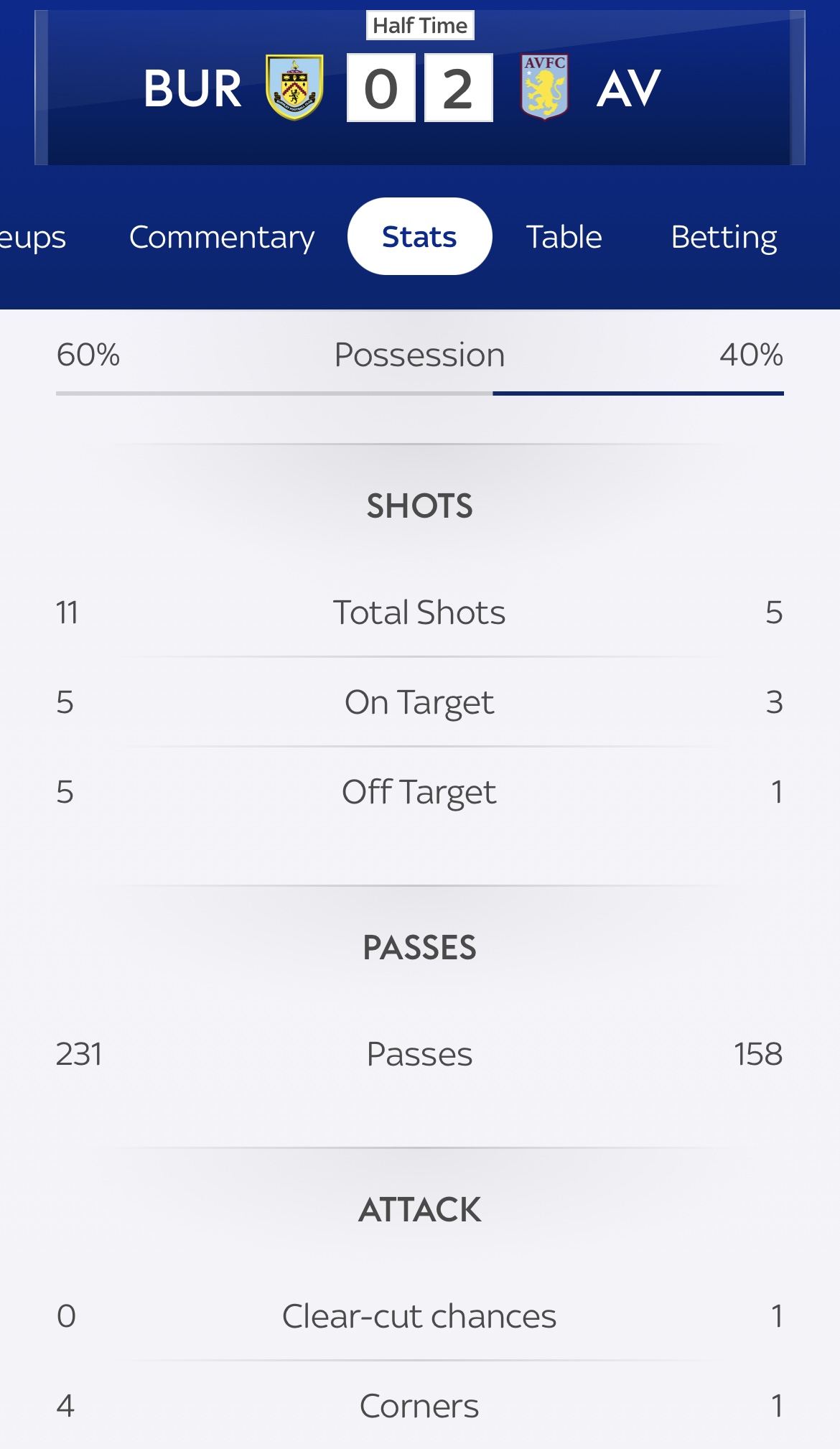Viewport: 840px width, 1449px height.
Task: Switch to the Table tab
Action: [564, 237]
